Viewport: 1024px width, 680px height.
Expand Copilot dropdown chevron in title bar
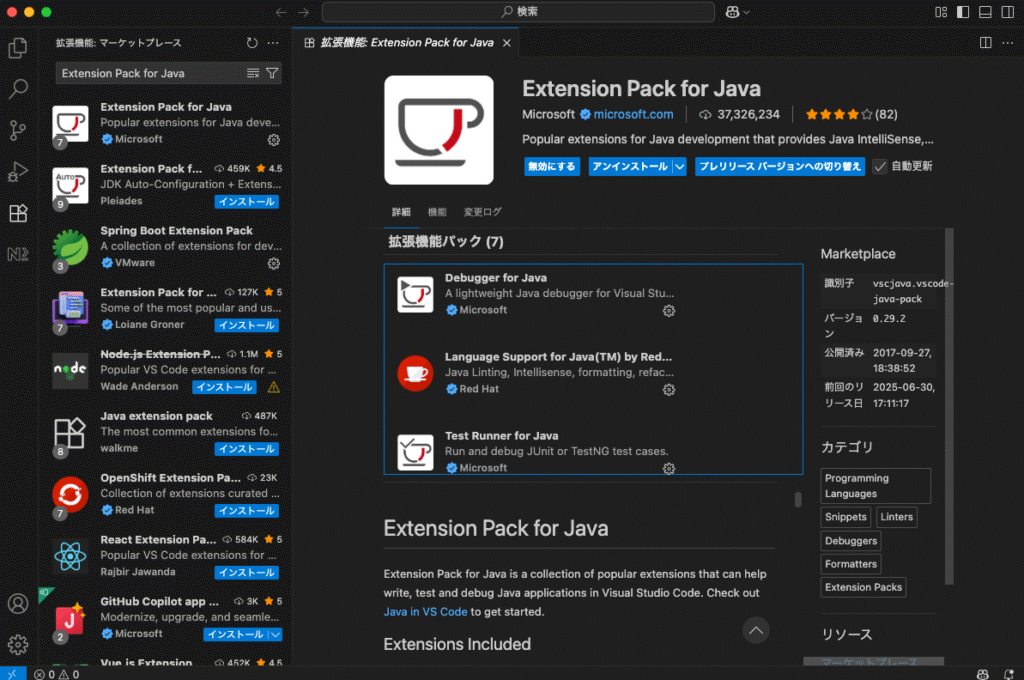coord(746,12)
